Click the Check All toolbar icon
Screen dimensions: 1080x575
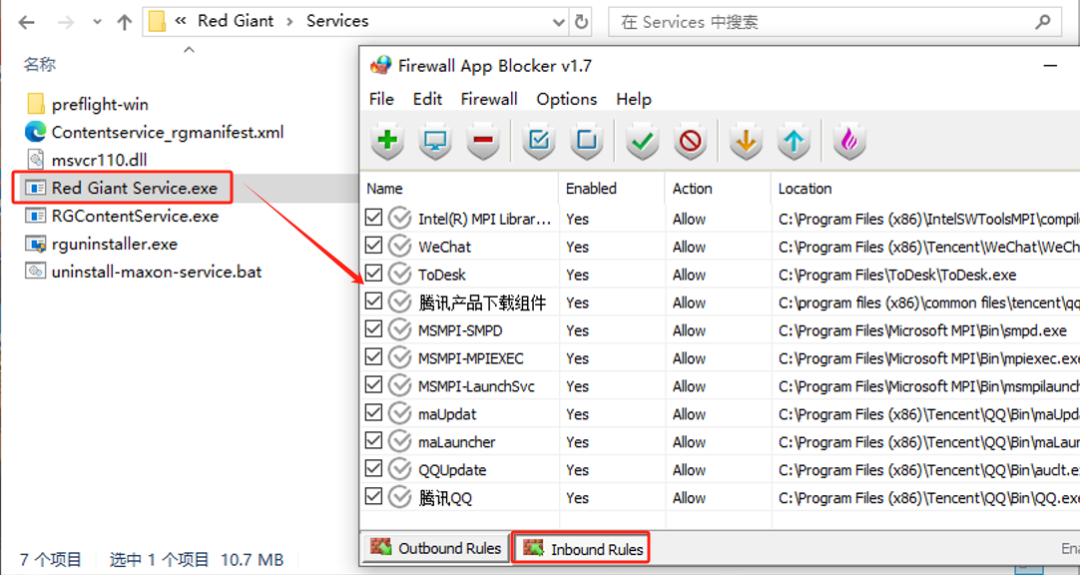click(539, 140)
